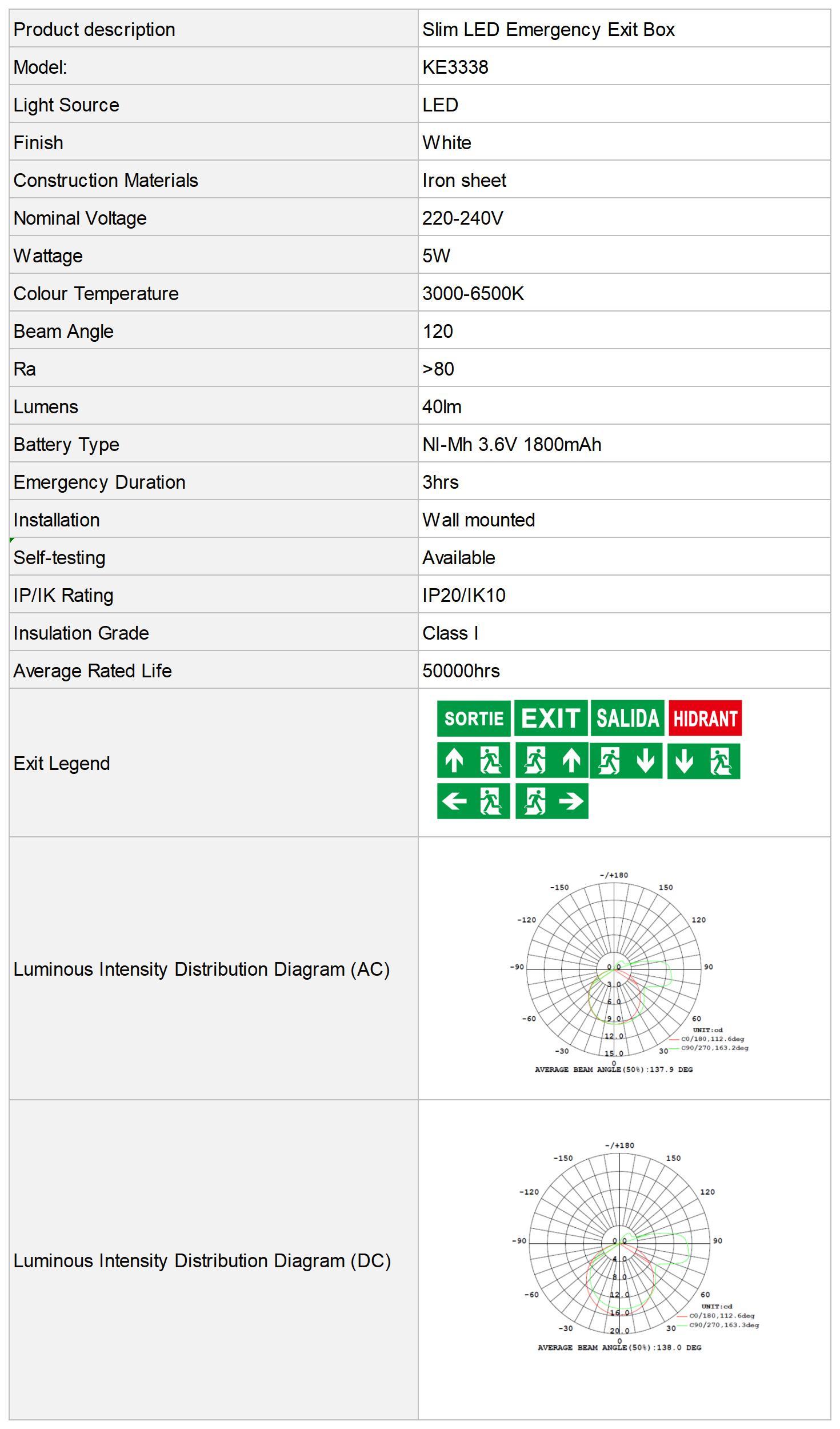The height and width of the screenshot is (1429, 840).
Task: Click the 'Wattage' label
Action: click(x=48, y=256)
